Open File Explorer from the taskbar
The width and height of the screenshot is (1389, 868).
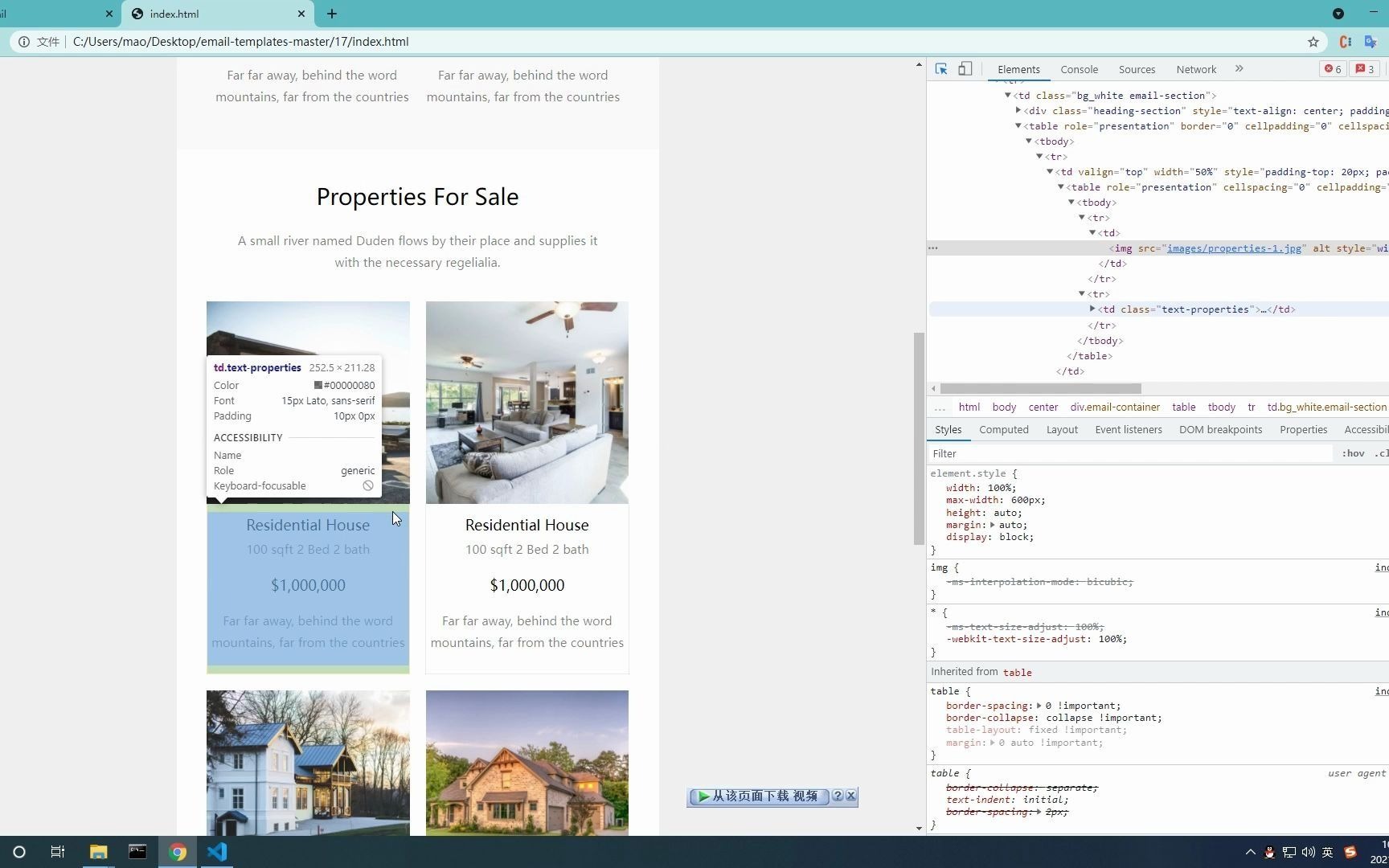tap(98, 852)
